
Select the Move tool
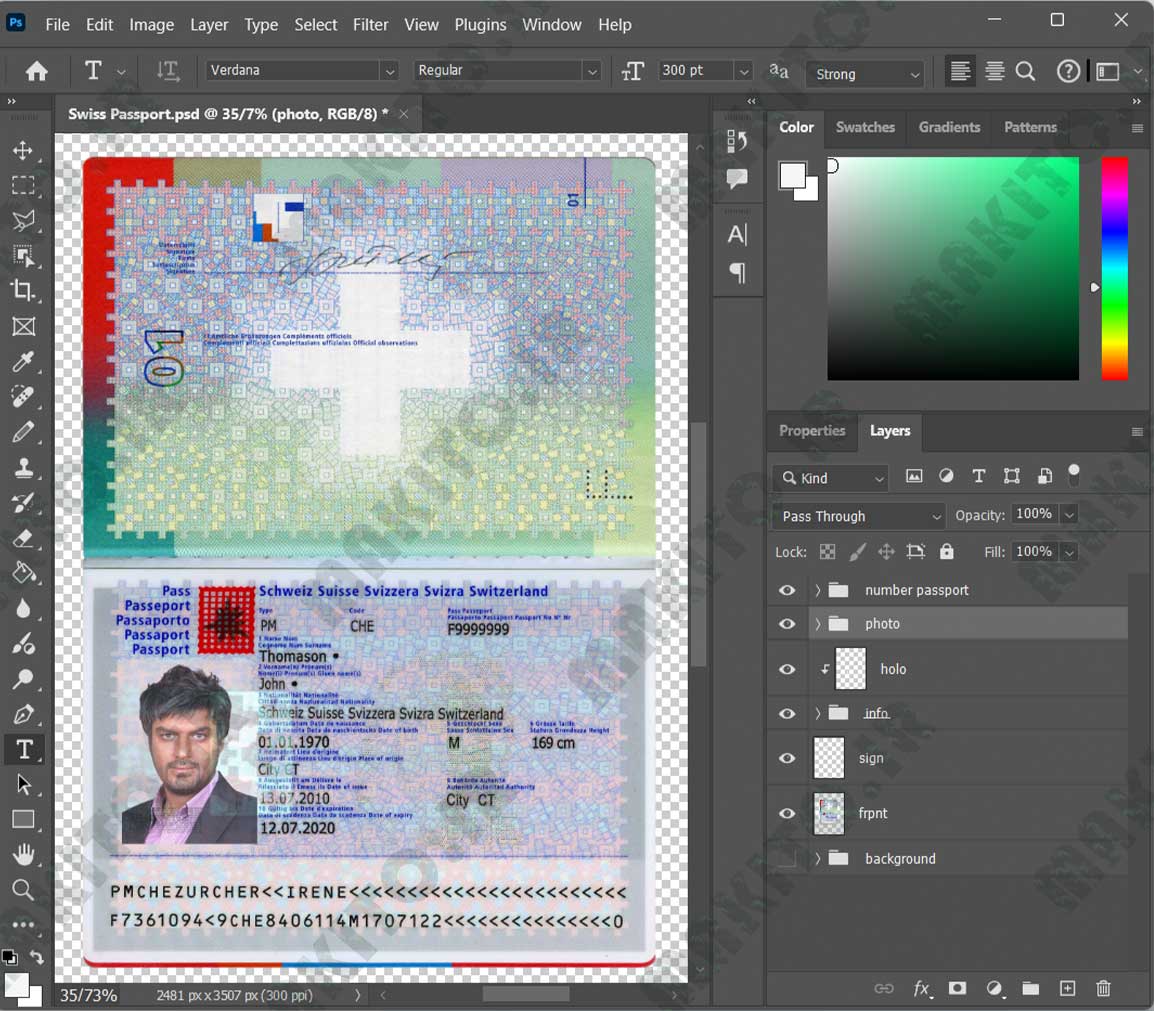[x=23, y=150]
